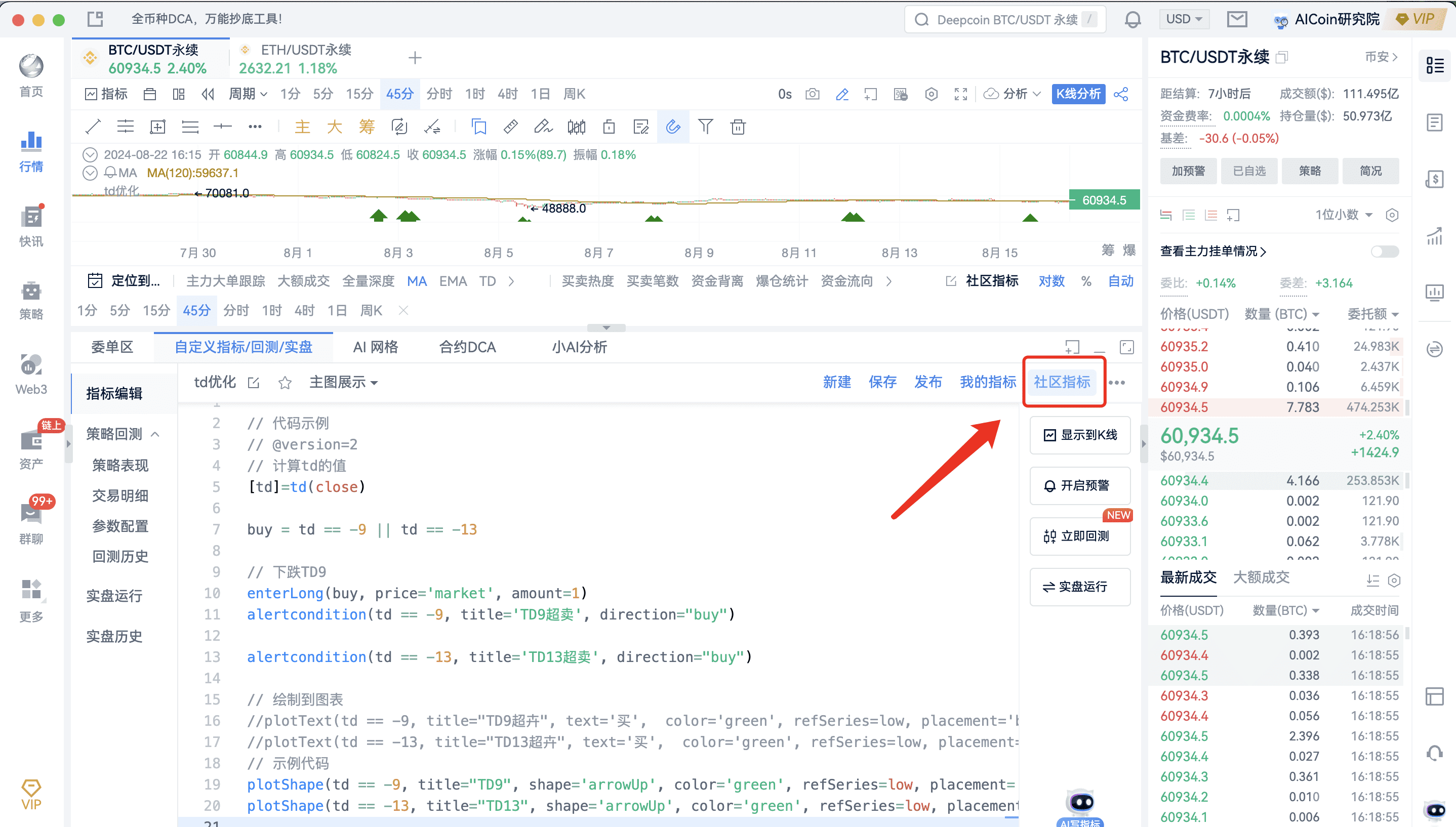Click 立即回测 backtest button
Screen dimensions: 1456x827
pos(1080,536)
